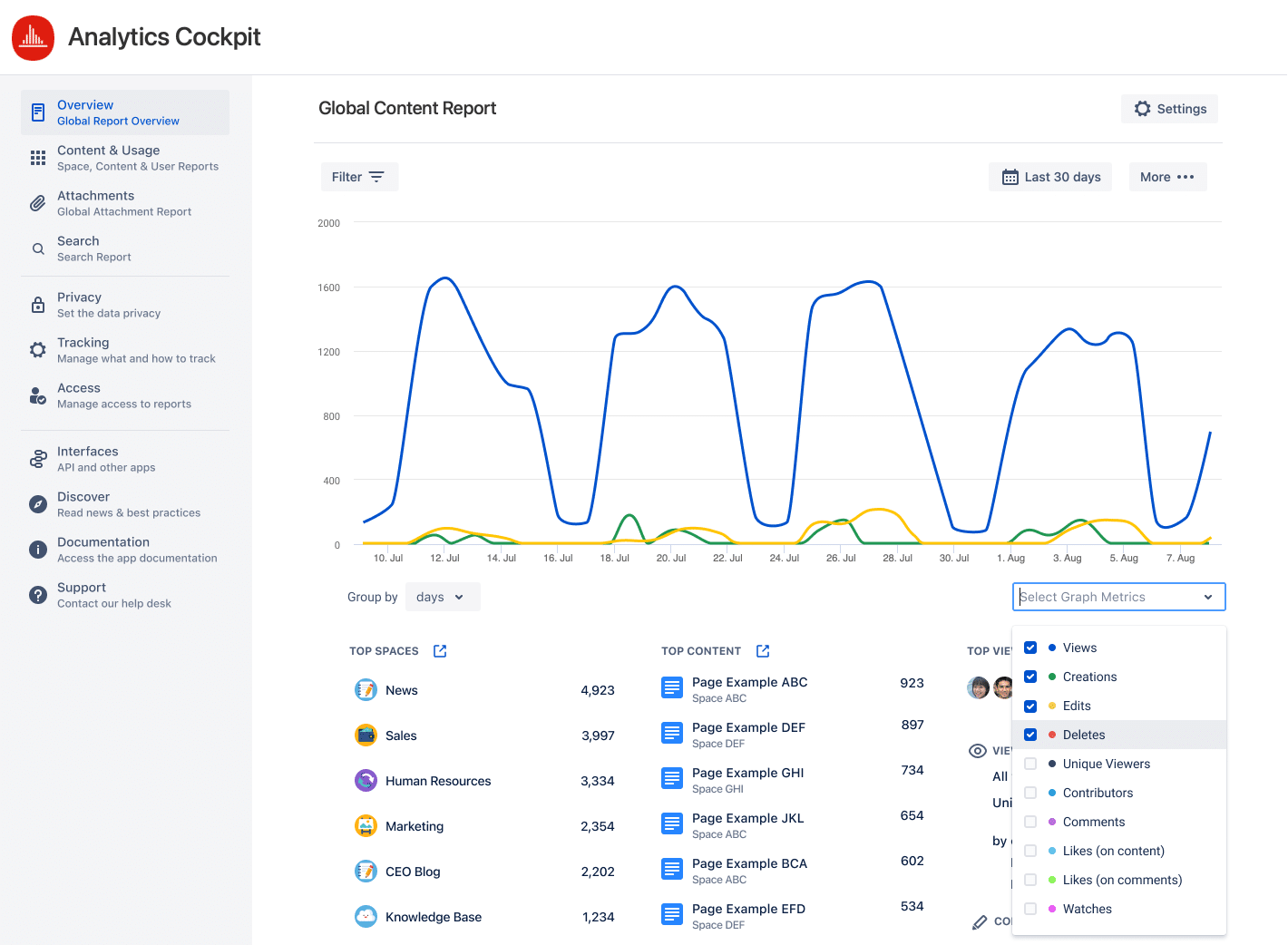Click the Search magnifier icon in sidebar
The height and width of the screenshot is (945, 1288).
click(37, 248)
